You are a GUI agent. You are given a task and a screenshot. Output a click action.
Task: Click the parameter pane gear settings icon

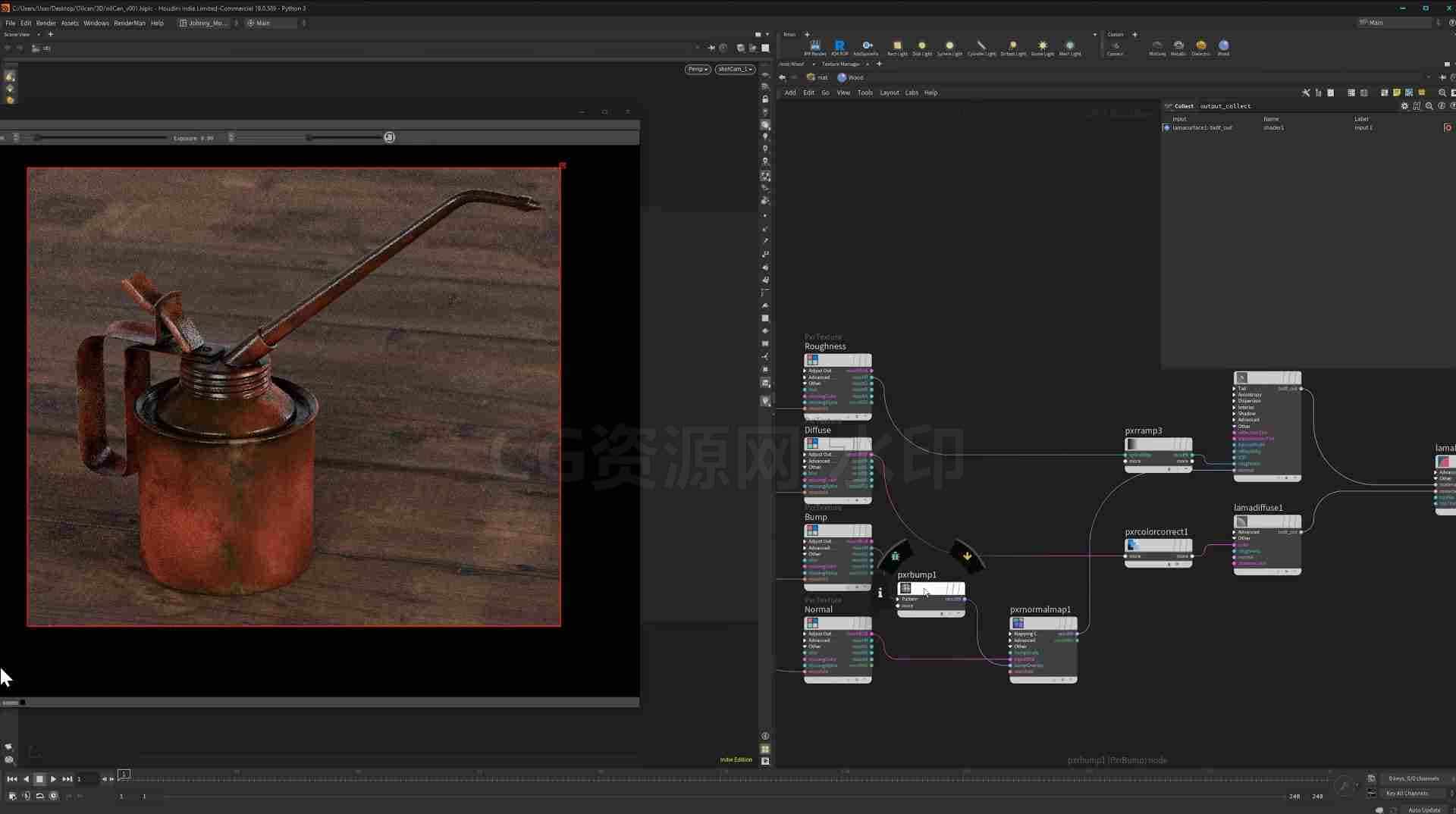click(1404, 106)
